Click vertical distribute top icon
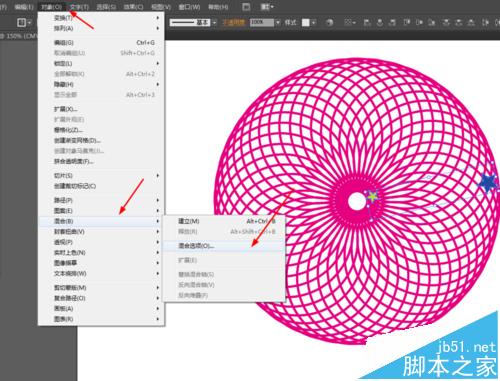 (x=446, y=22)
